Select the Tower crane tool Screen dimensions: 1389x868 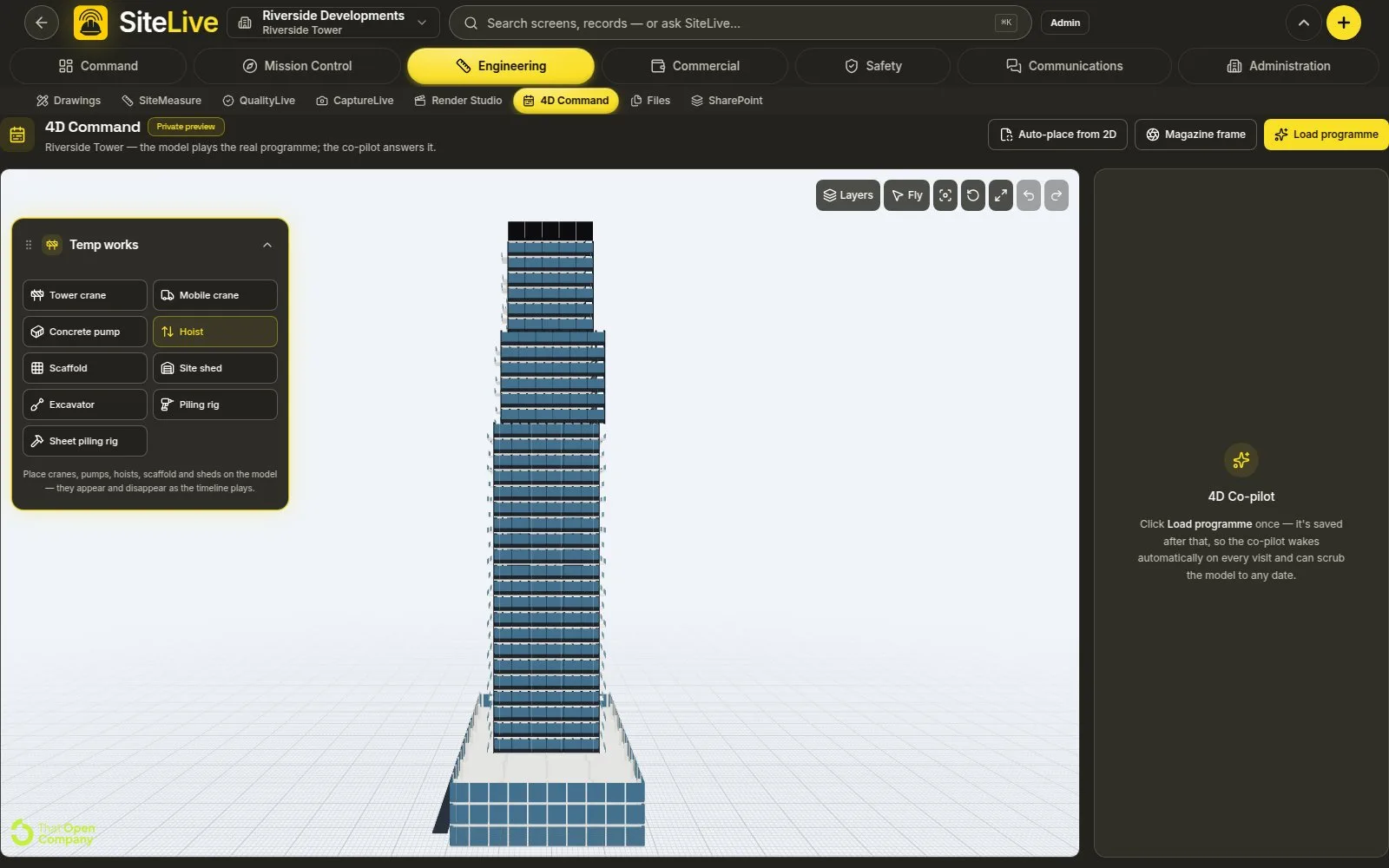(85, 295)
